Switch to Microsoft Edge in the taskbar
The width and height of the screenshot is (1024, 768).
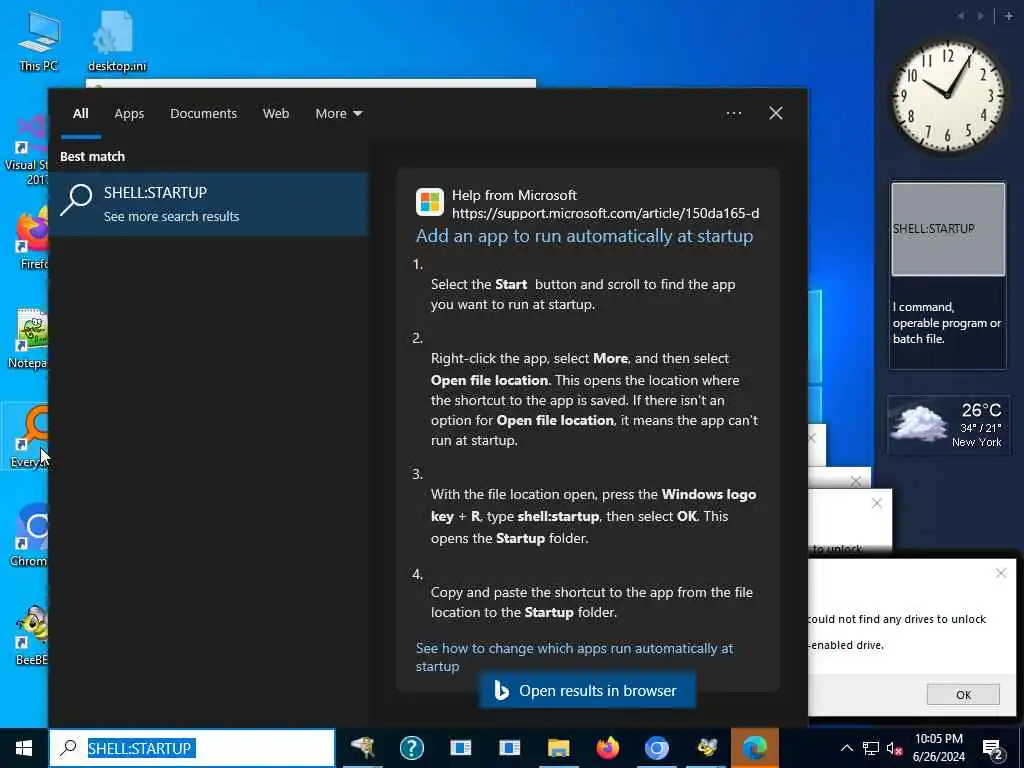[x=755, y=748]
